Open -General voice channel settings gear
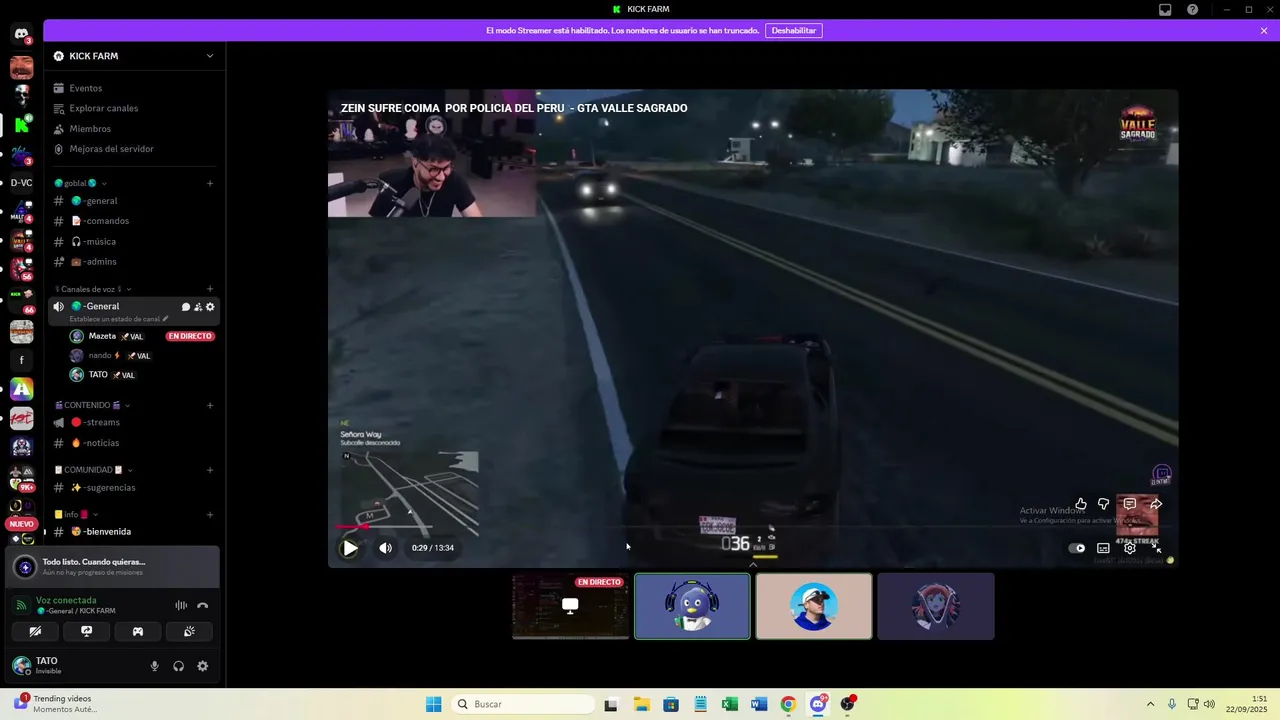The image size is (1280, 720). pos(210,307)
